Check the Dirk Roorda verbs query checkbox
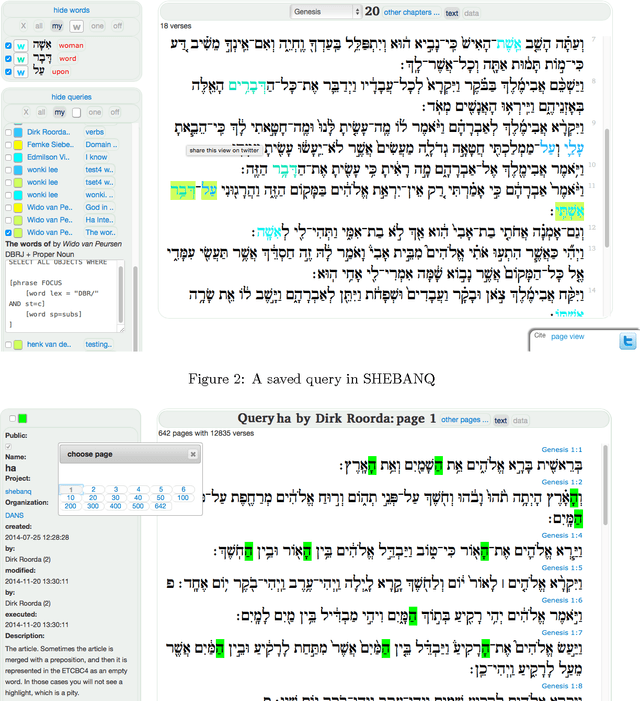The width and height of the screenshot is (640, 701). (x=8, y=132)
